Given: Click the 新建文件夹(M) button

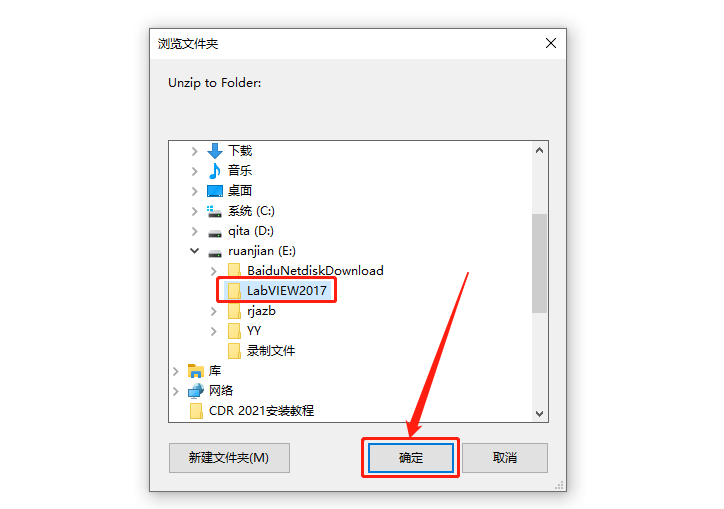Looking at the screenshot, I should coord(229,458).
